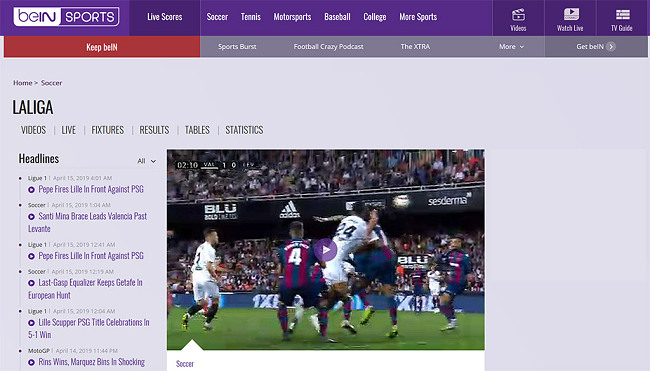Image resolution: width=650 pixels, height=371 pixels.
Task: Switch to the TABLES tab
Action: (197, 130)
